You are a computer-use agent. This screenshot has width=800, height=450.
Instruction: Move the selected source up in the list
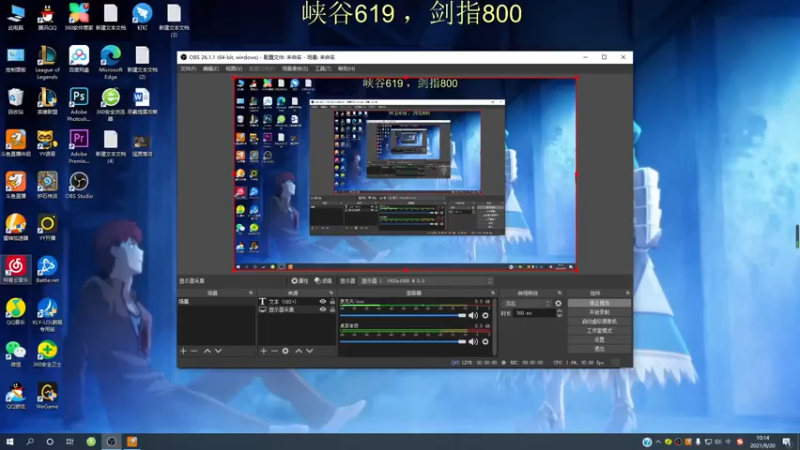click(x=298, y=351)
